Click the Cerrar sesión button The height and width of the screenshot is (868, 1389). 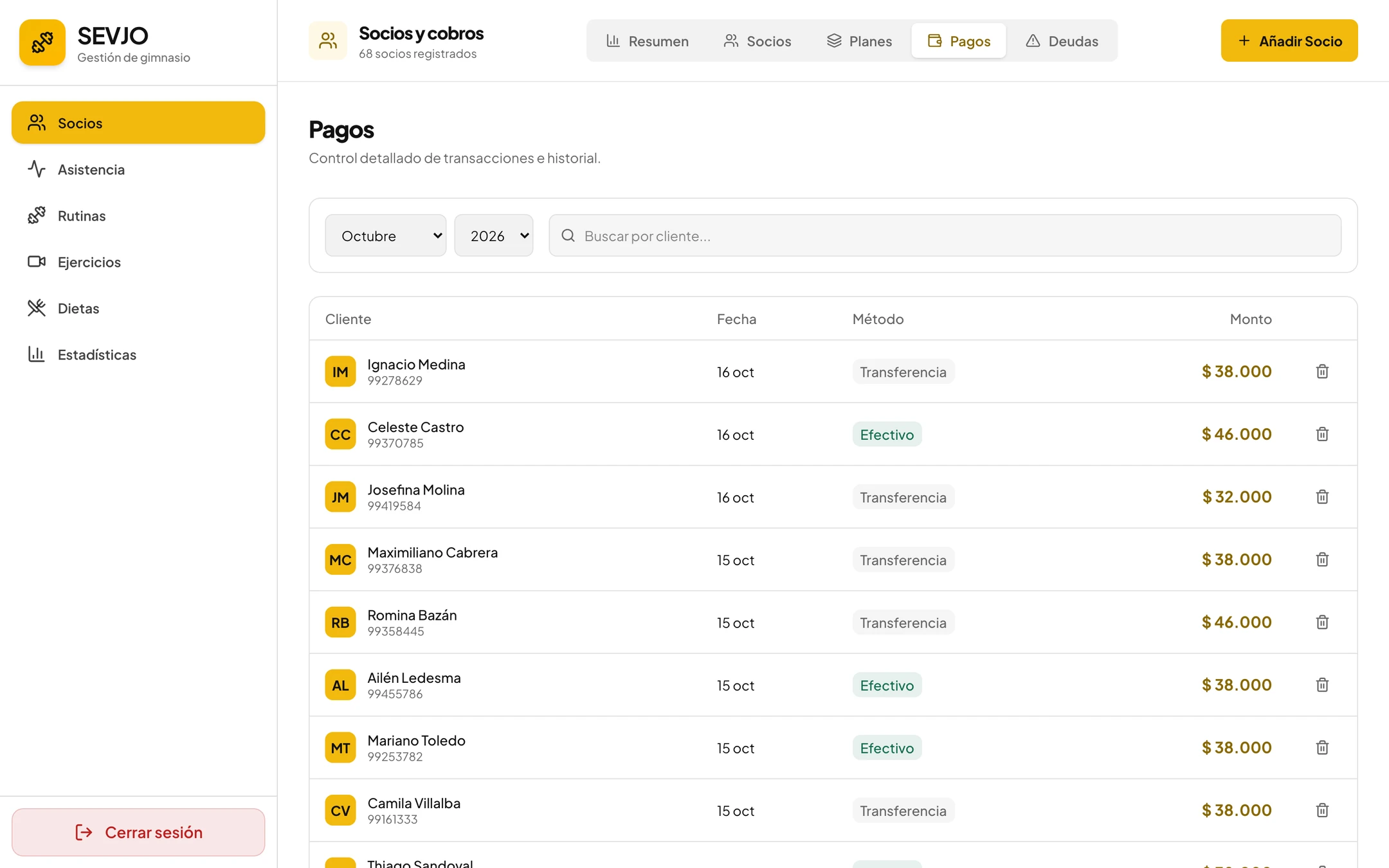138,832
